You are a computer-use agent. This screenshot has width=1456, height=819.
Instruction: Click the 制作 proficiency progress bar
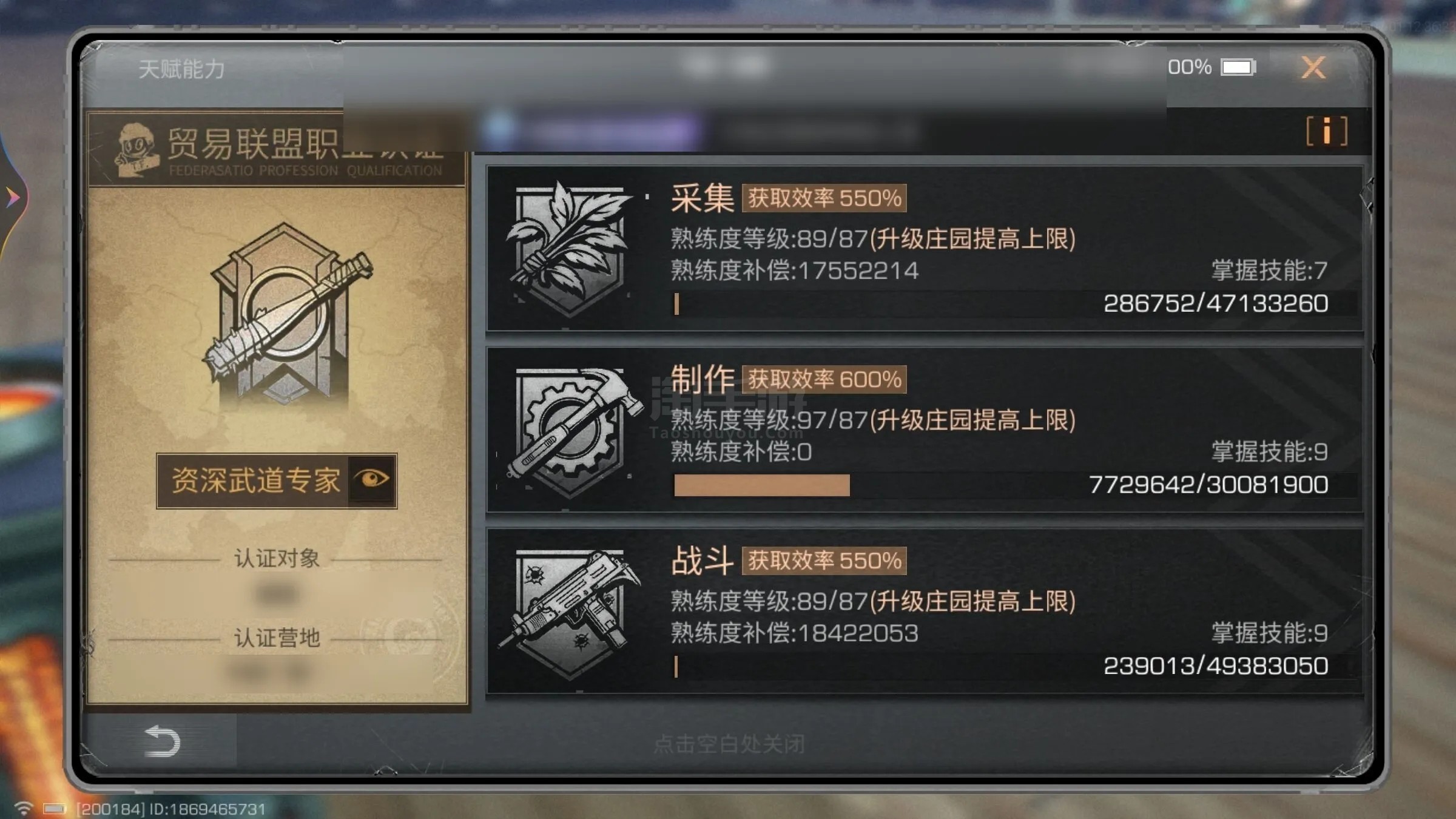click(x=1001, y=485)
